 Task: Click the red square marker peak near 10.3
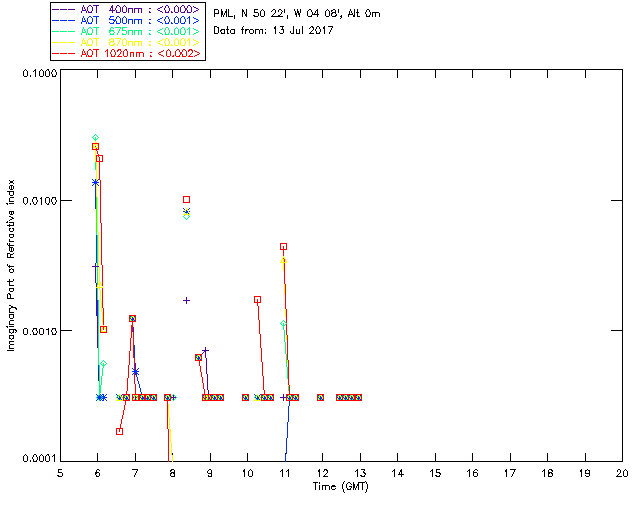click(257, 300)
